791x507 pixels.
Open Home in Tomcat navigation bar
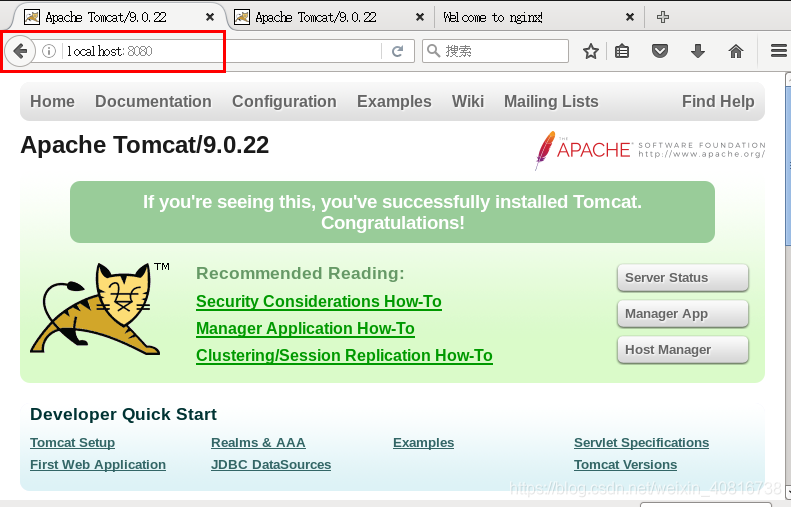point(52,101)
